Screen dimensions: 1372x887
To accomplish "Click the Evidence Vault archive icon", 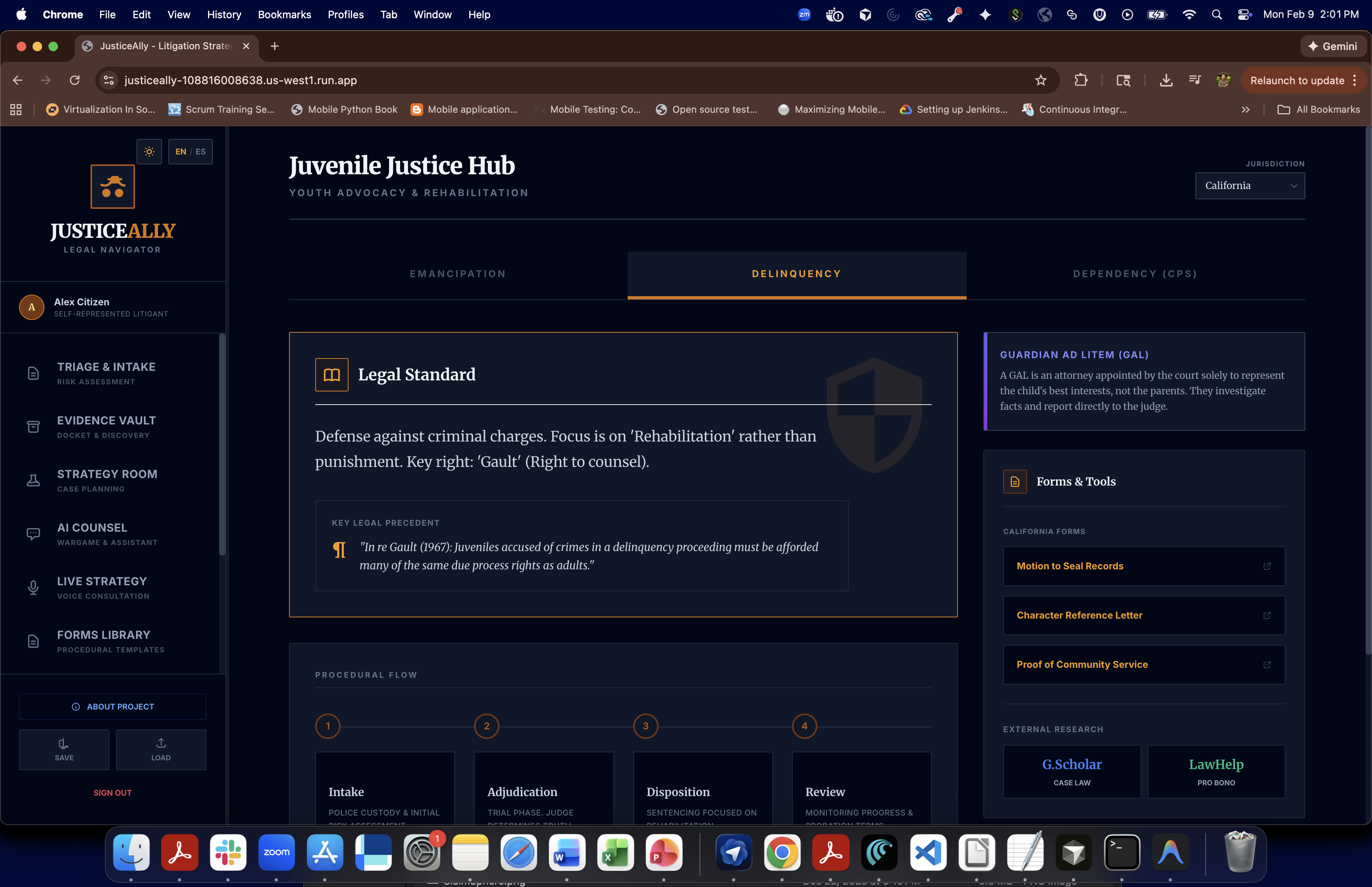I will [33, 427].
